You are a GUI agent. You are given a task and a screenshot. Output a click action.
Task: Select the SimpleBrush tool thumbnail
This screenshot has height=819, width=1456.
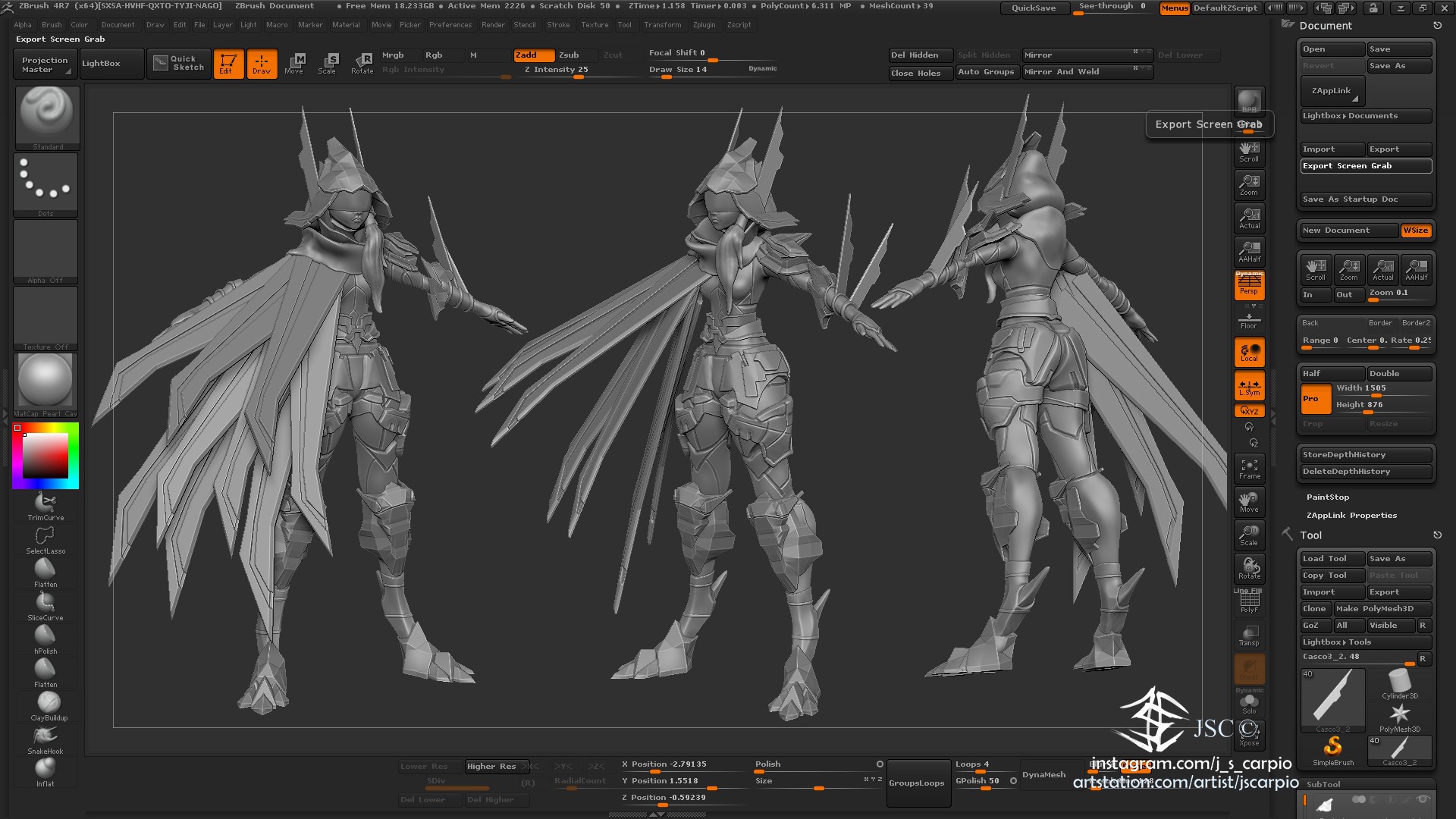(1332, 752)
